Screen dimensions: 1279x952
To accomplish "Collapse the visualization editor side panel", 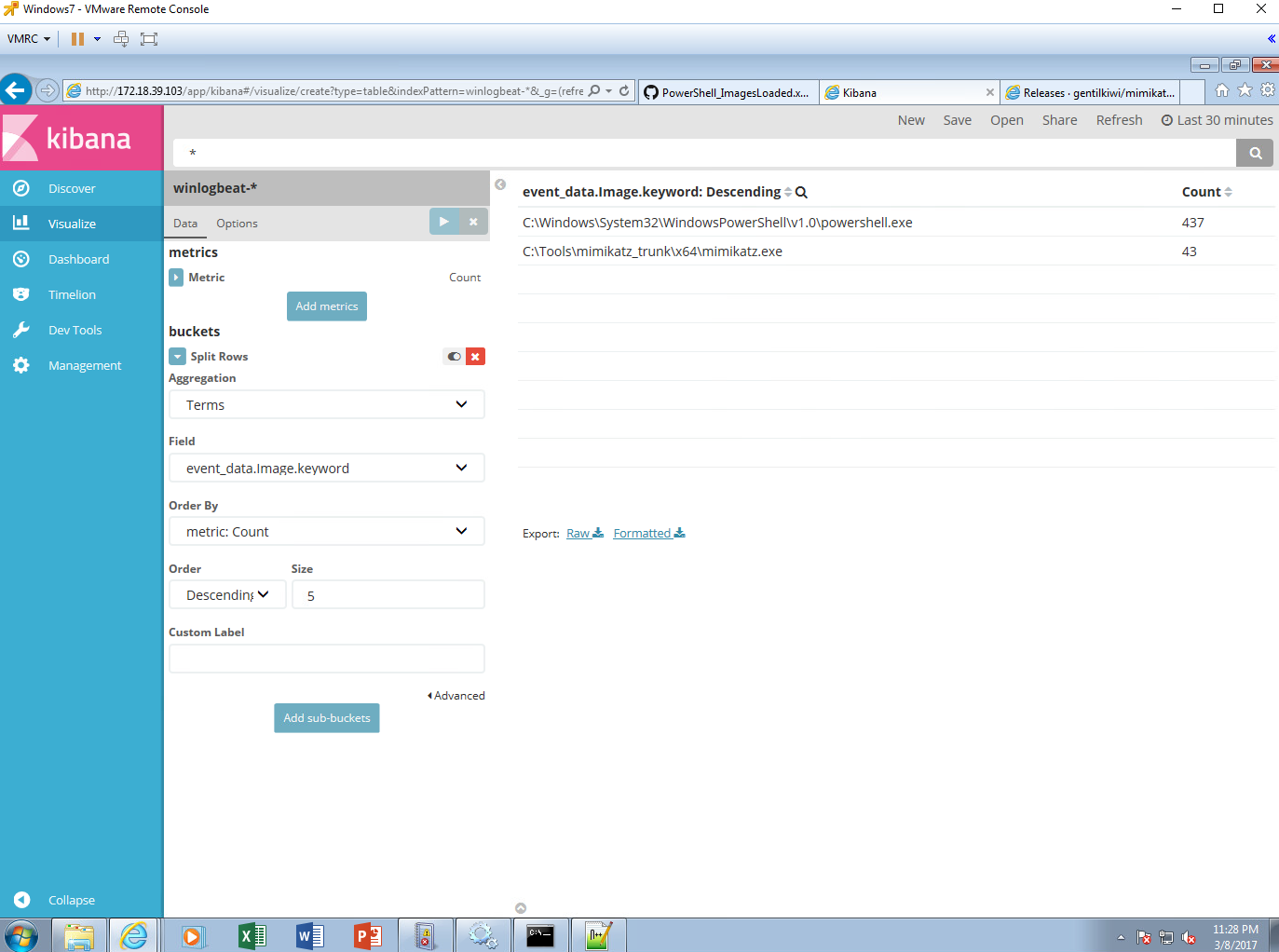I will tap(500, 184).
